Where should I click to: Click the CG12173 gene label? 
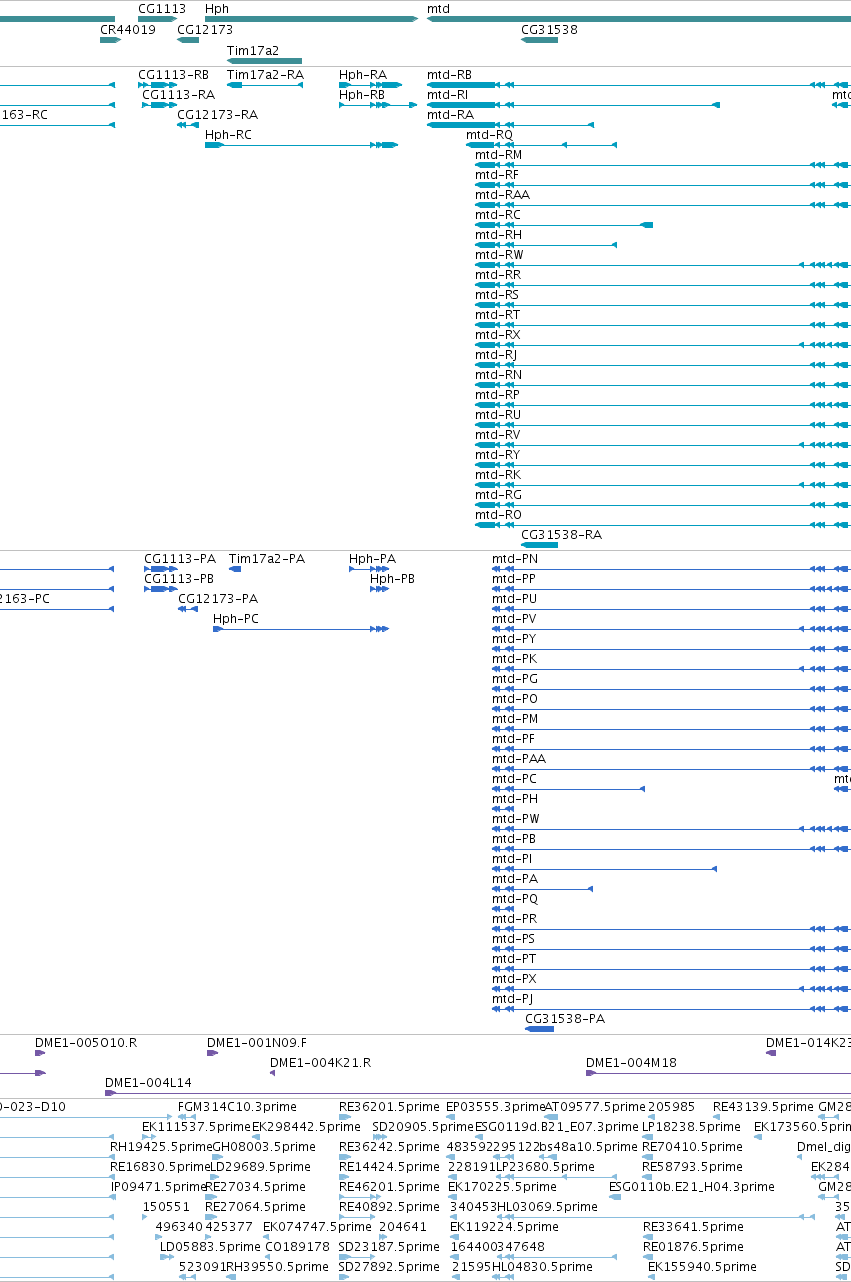(205, 30)
